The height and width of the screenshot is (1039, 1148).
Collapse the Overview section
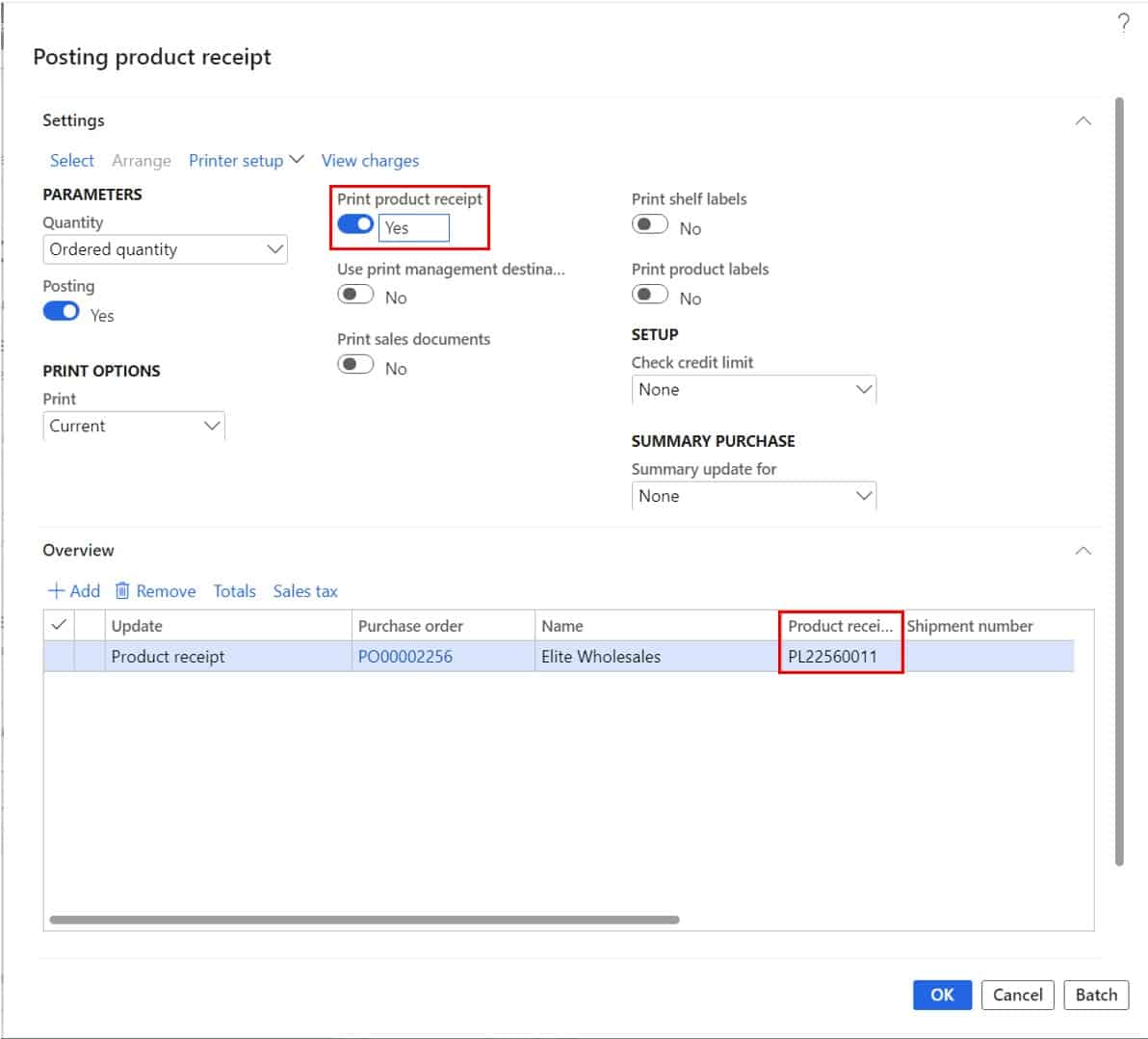[1083, 550]
